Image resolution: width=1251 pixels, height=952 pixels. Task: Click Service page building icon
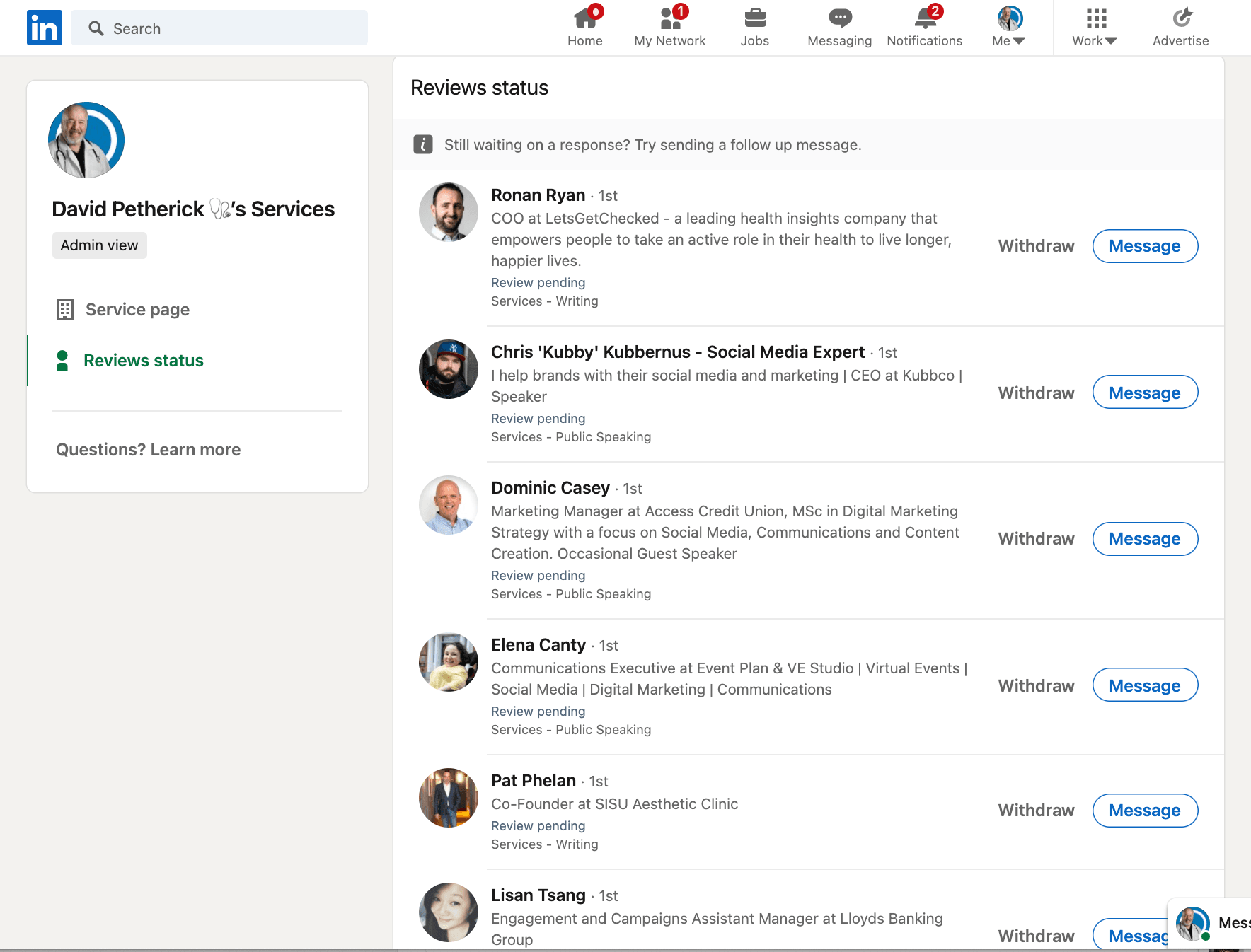pyautogui.click(x=65, y=310)
